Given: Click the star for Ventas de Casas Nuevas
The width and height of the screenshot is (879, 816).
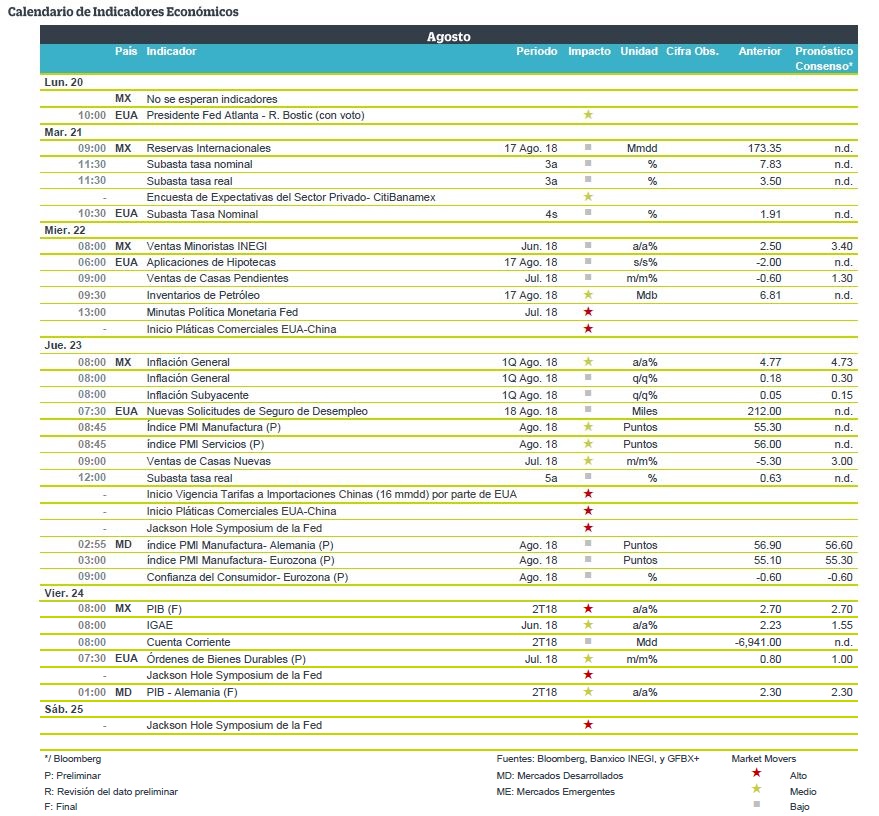Looking at the screenshot, I should [588, 461].
